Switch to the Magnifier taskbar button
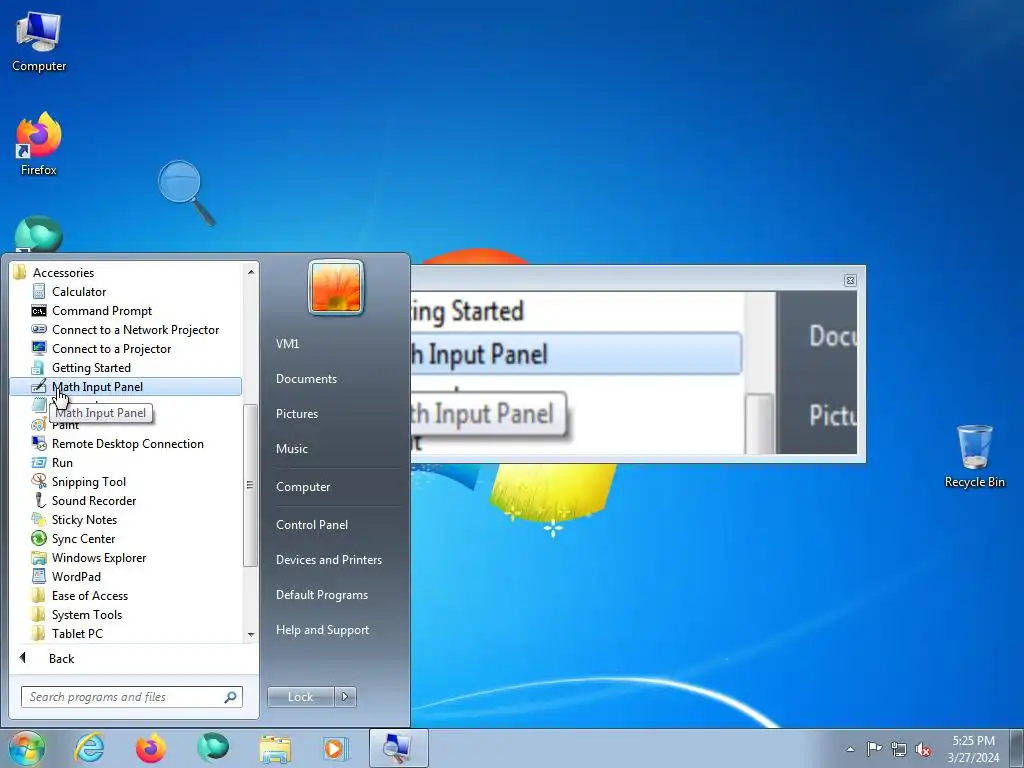Viewport: 1024px width, 768px height. pos(398,748)
